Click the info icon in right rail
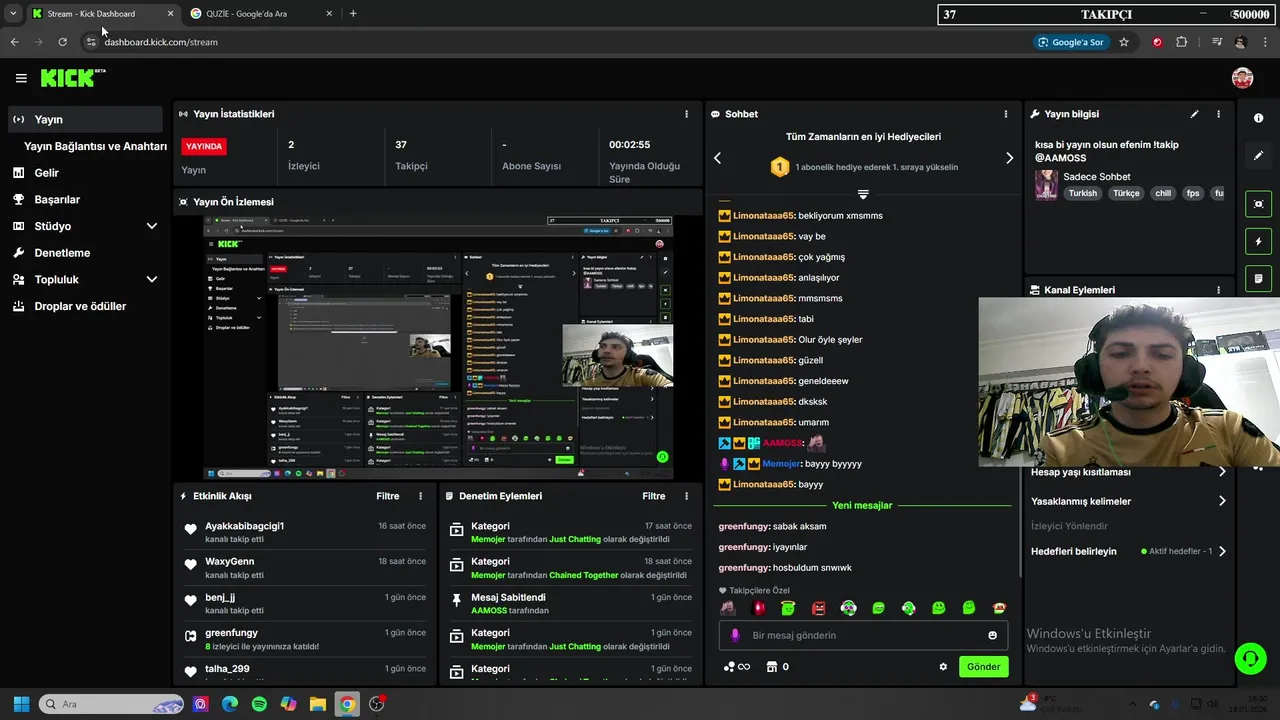 coord(1258,118)
